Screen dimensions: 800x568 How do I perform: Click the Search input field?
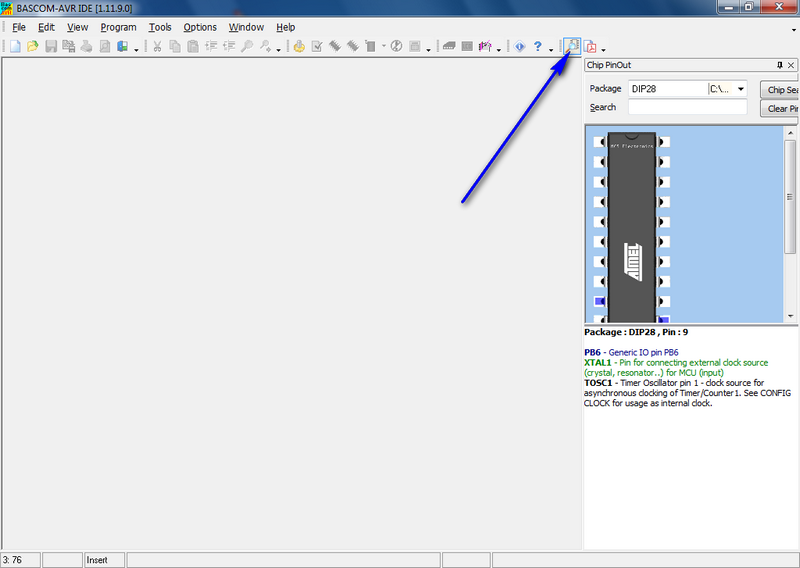(x=687, y=107)
